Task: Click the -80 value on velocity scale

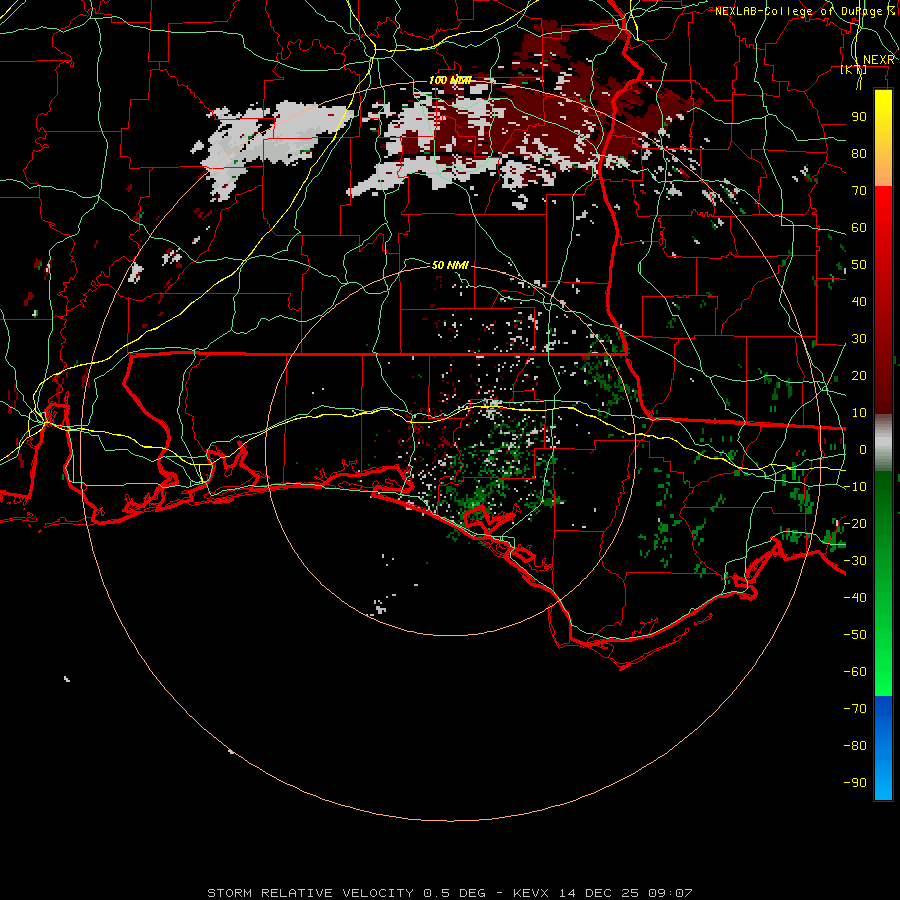Action: [855, 746]
